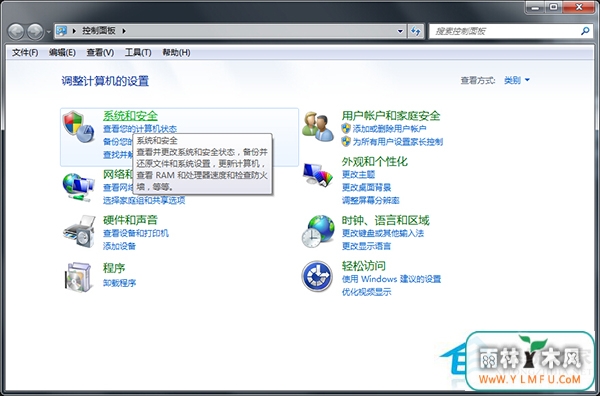Click 更改键盘或其他输入法 link
This screenshot has width=600, height=396.
pos(383,233)
